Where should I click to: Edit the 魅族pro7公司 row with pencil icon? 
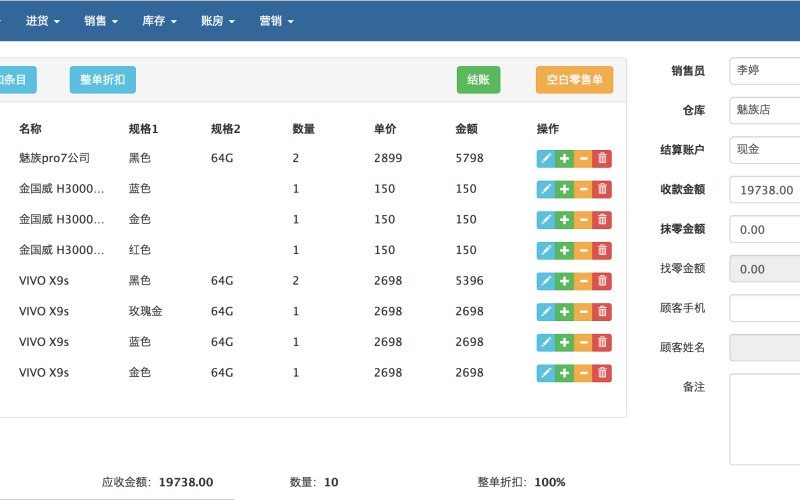[x=545, y=159]
